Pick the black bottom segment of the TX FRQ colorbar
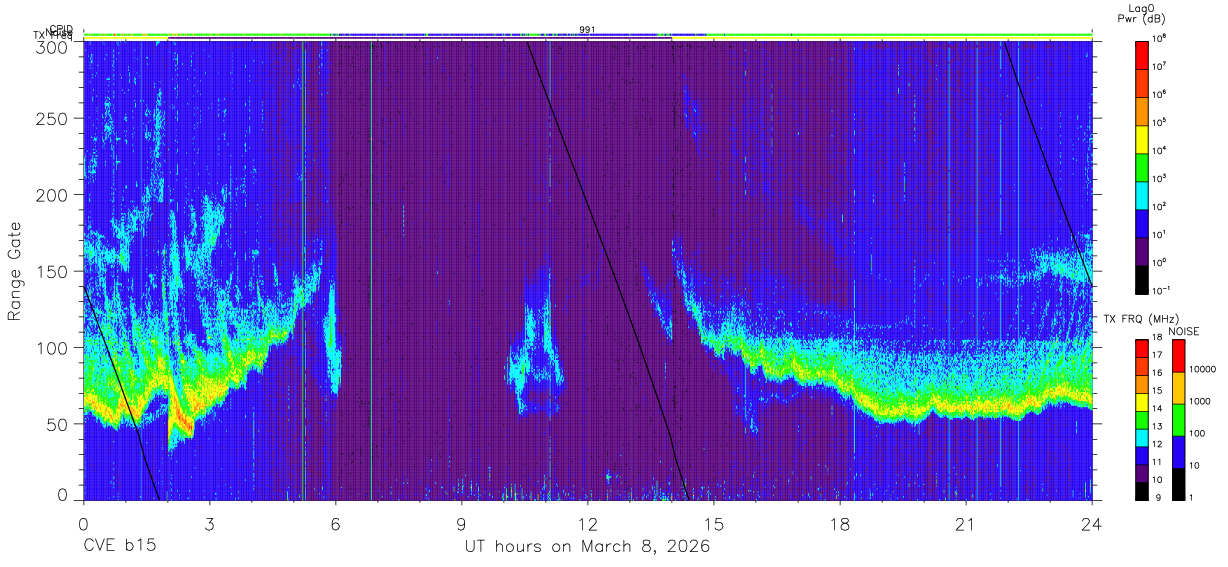Image resolution: width=1228 pixels, height=567 pixels. pyautogui.click(x=1142, y=491)
